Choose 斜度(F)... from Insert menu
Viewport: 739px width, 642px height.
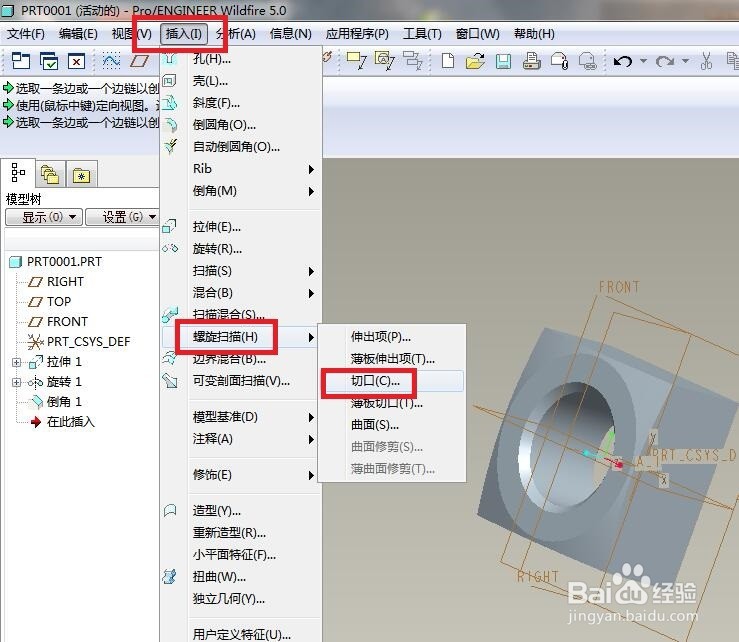216,103
